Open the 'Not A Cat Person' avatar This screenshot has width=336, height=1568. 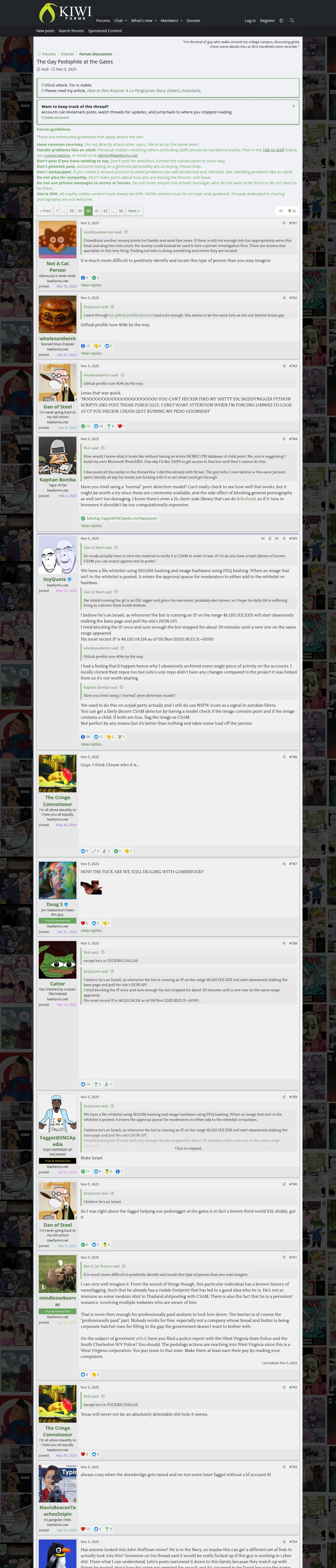click(x=57, y=240)
